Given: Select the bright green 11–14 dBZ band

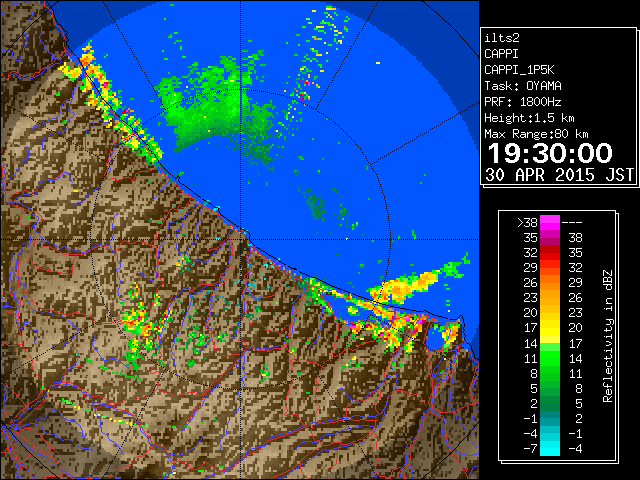Looking at the screenshot, I should (x=550, y=358).
